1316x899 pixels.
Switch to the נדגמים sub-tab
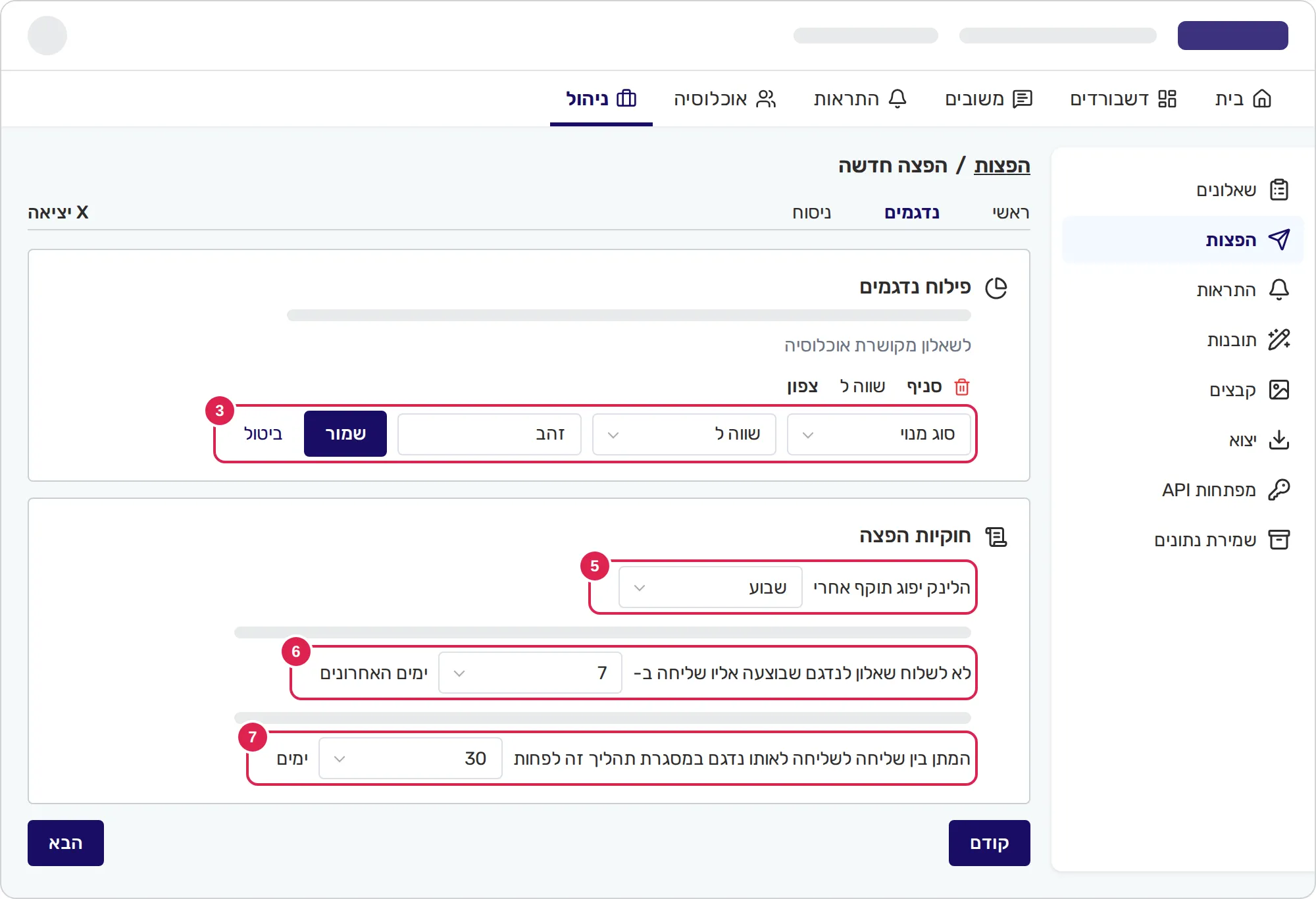pyautogui.click(x=912, y=213)
